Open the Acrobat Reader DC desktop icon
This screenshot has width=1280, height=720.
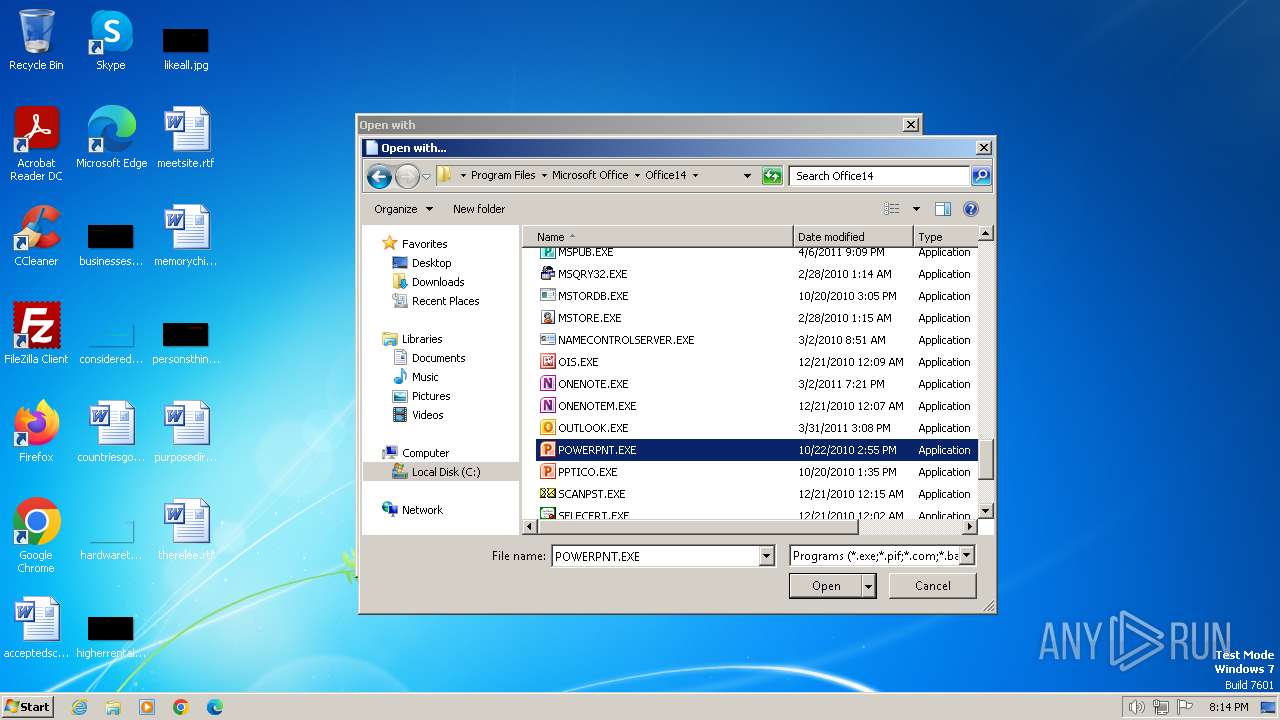pyautogui.click(x=36, y=145)
